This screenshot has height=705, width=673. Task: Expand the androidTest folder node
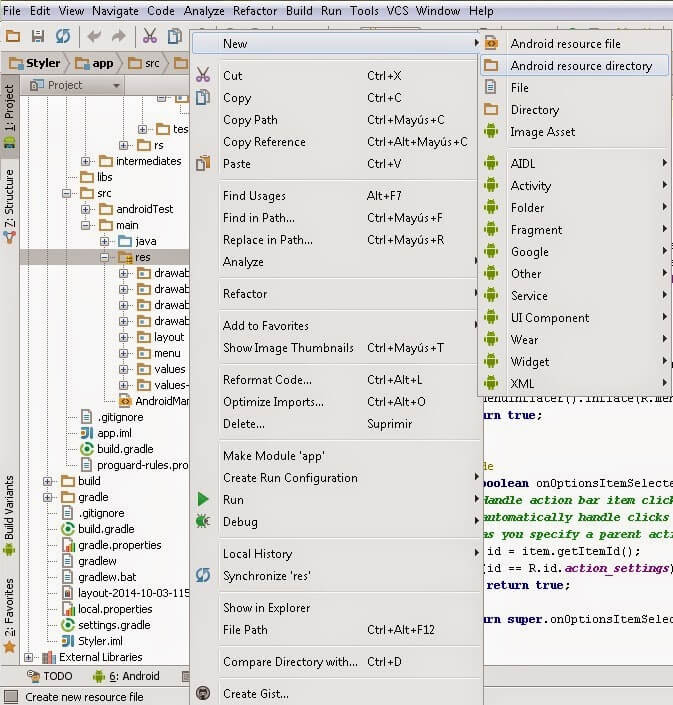pyautogui.click(x=85, y=209)
